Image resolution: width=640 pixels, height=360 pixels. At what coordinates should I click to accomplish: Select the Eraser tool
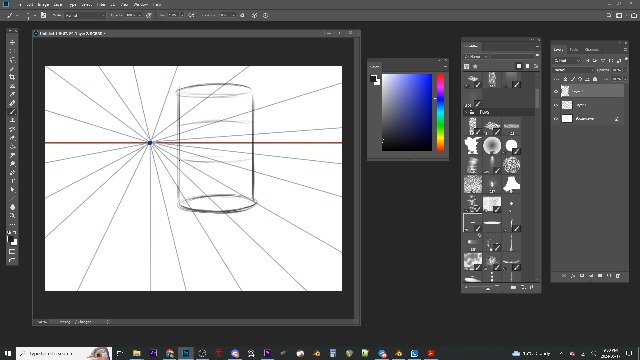(12, 138)
